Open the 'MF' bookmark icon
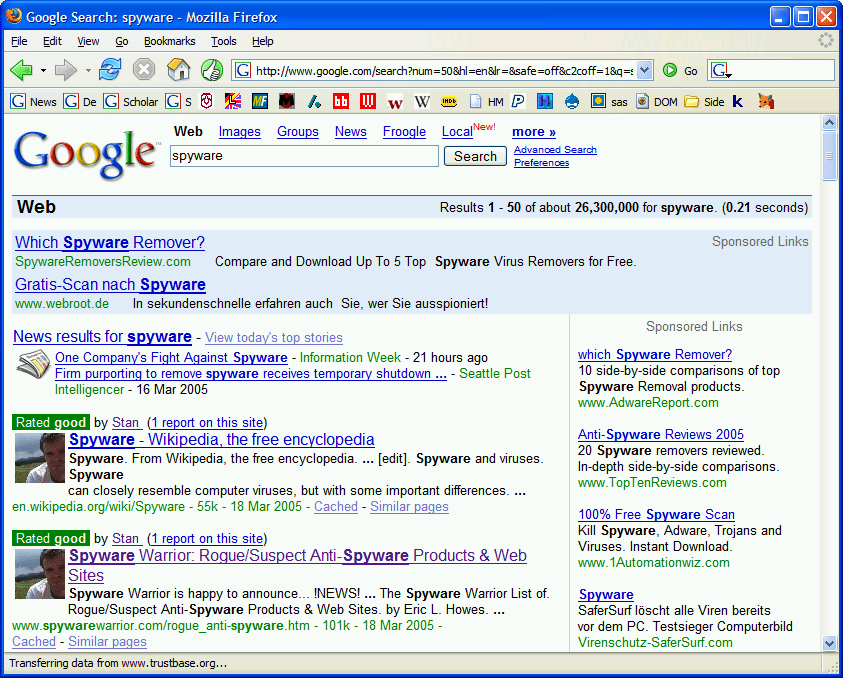 click(x=260, y=101)
